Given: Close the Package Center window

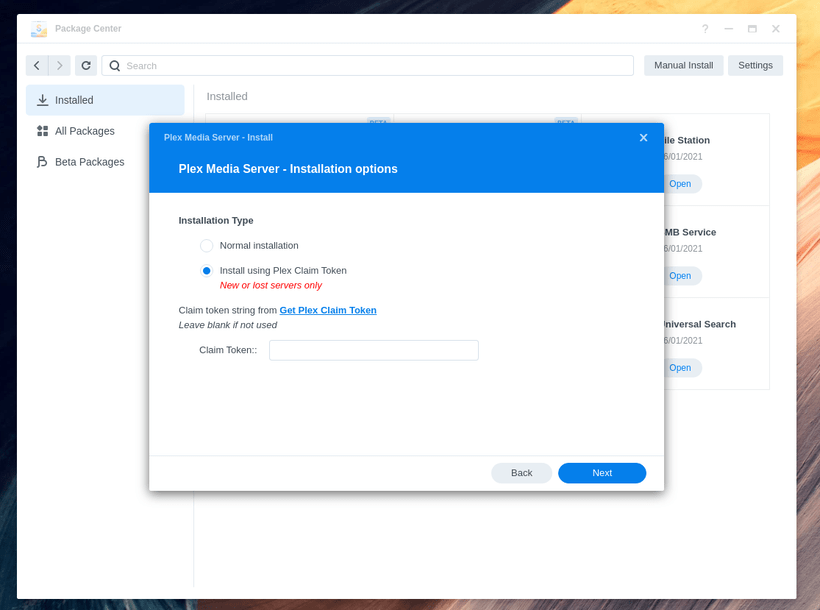Looking at the screenshot, I should tap(776, 29).
